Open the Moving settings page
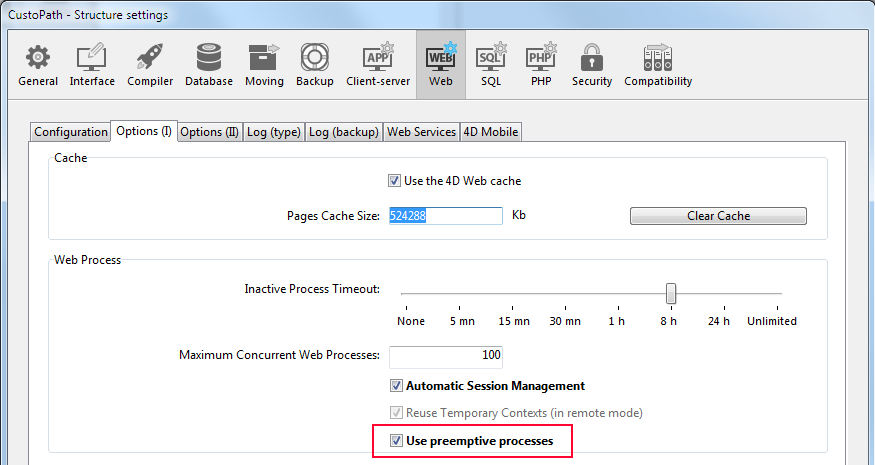875x465 pixels. coord(264,65)
